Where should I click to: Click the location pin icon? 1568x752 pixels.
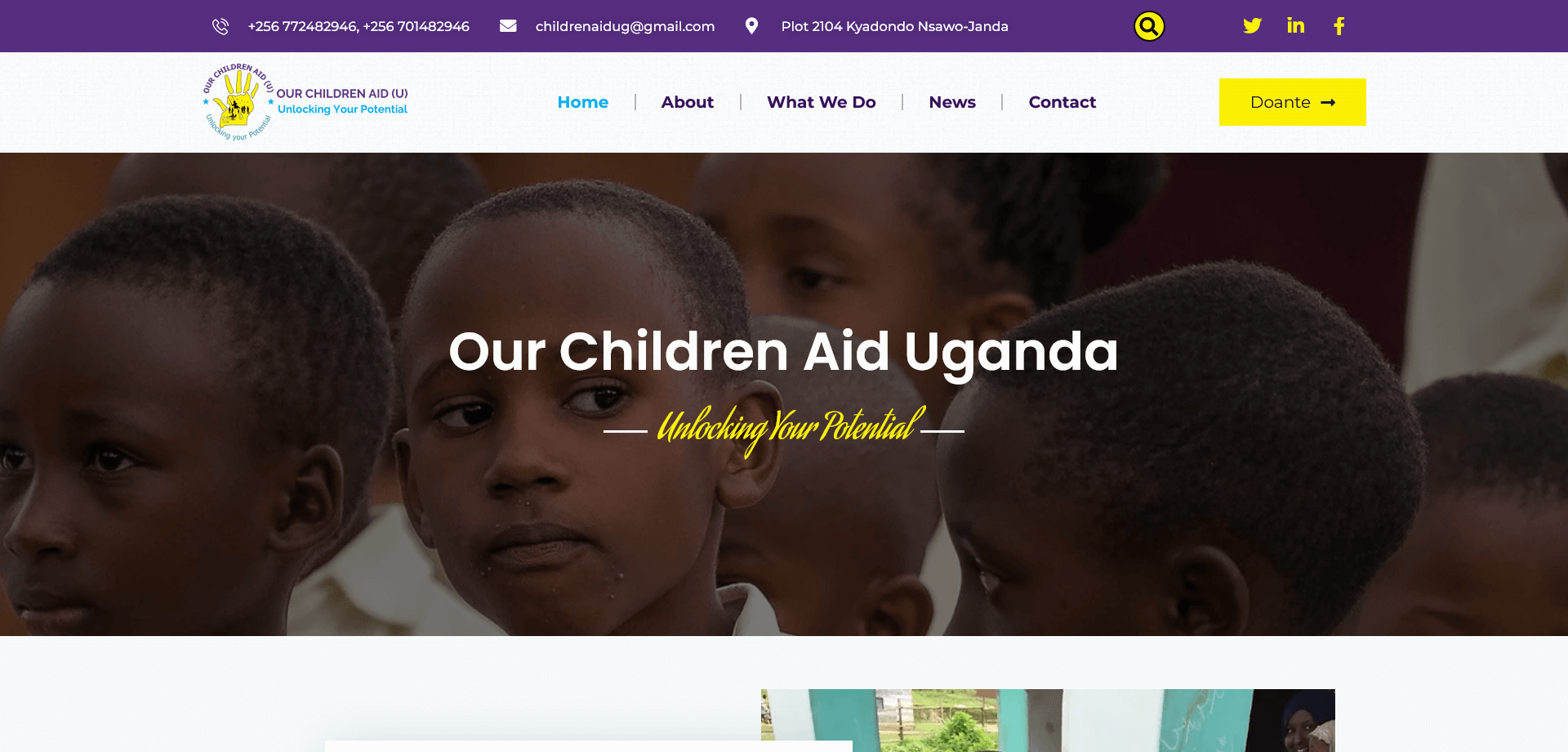tap(751, 26)
